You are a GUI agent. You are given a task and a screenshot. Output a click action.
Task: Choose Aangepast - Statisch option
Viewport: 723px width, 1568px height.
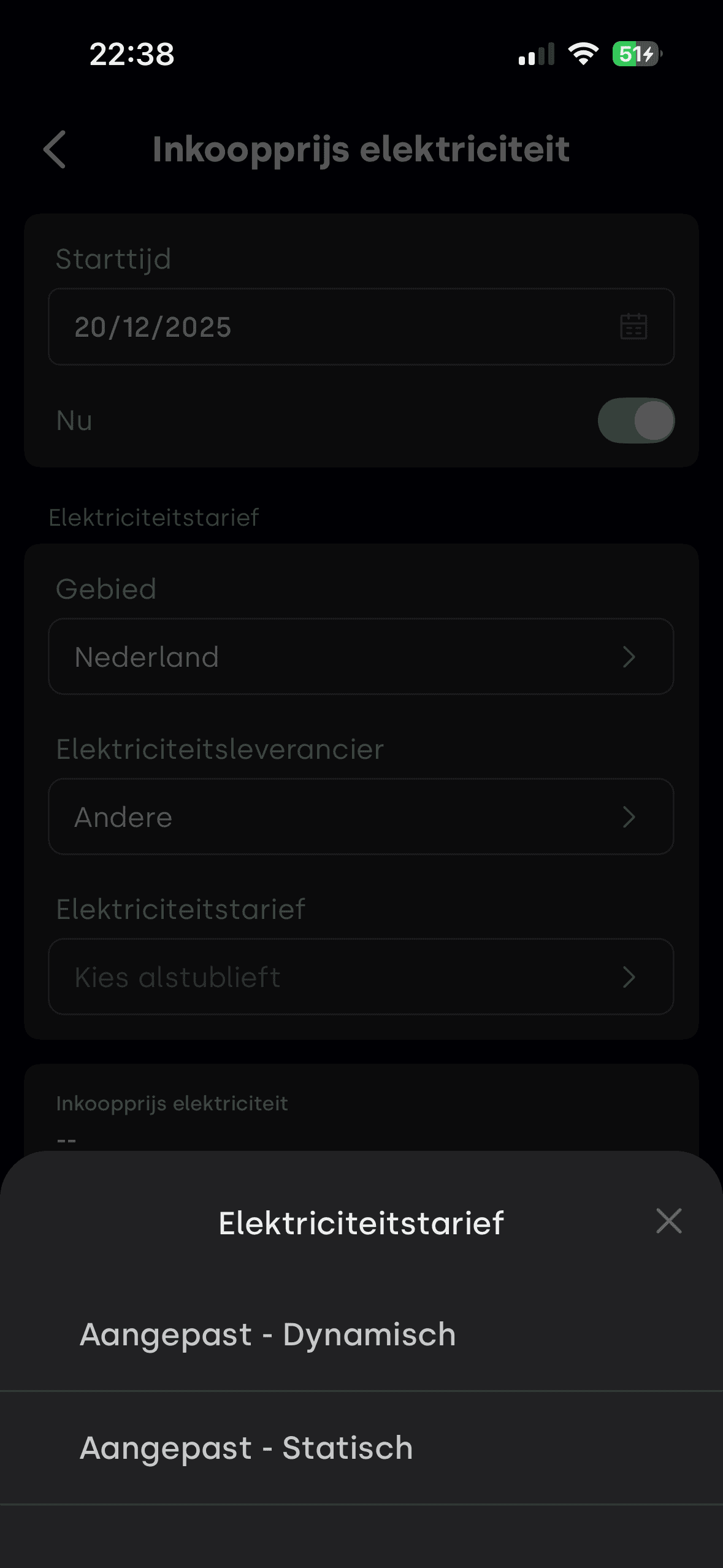pos(247,1448)
